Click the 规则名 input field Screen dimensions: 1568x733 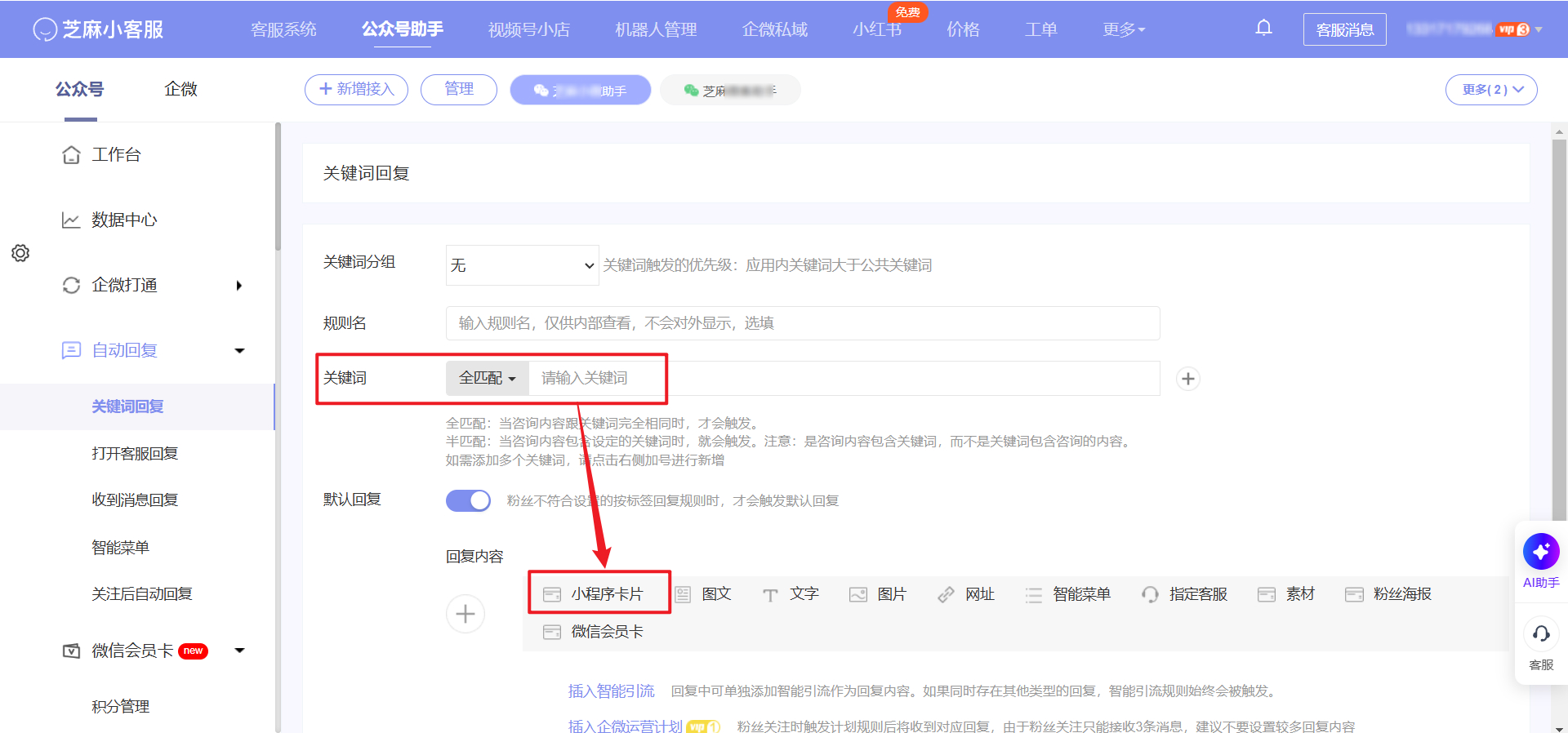click(803, 323)
